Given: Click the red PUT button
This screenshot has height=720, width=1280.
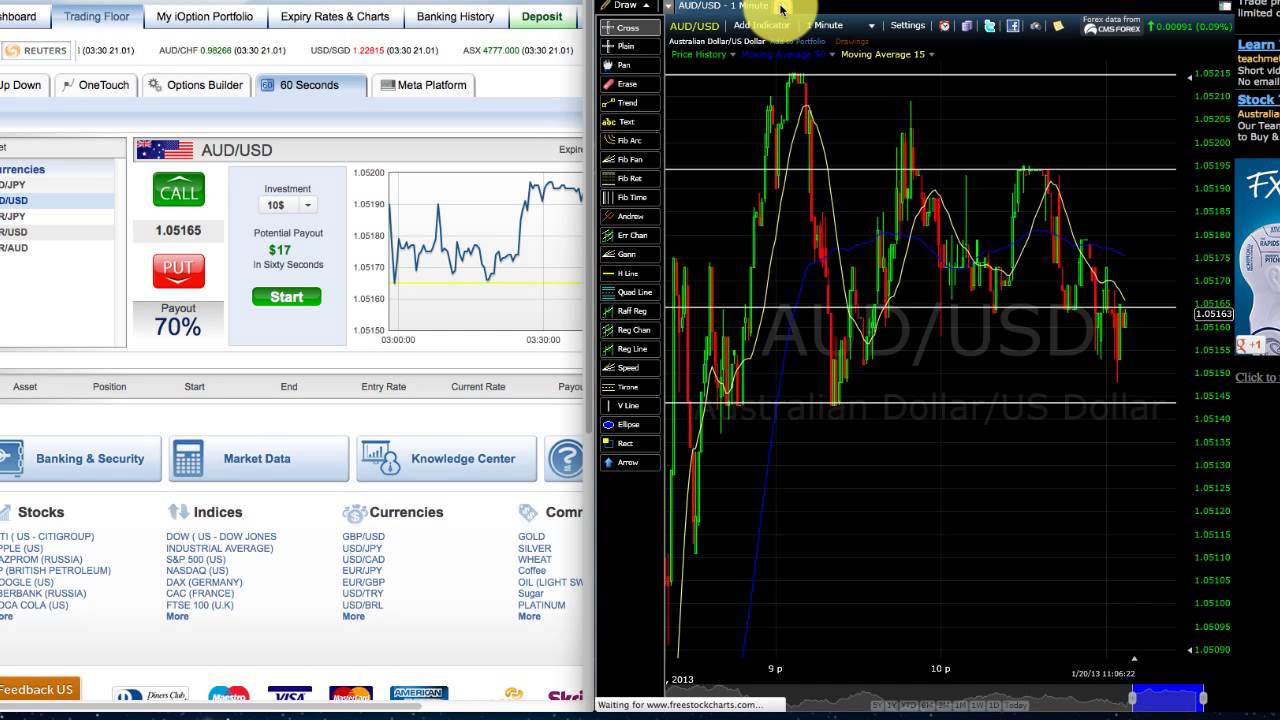Looking at the screenshot, I should click(x=179, y=270).
